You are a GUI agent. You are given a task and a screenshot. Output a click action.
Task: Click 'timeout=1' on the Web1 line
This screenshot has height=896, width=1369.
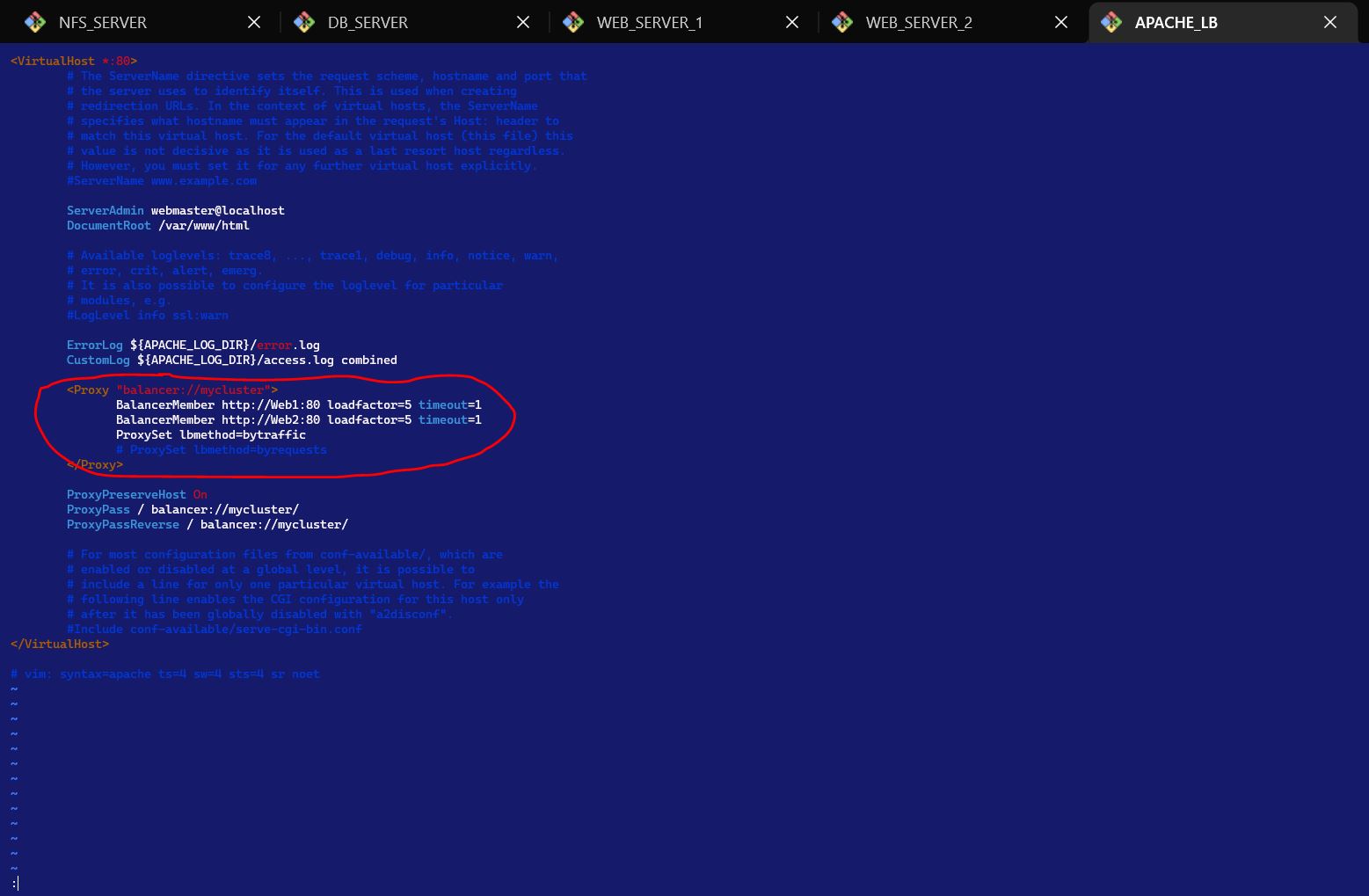[450, 404]
